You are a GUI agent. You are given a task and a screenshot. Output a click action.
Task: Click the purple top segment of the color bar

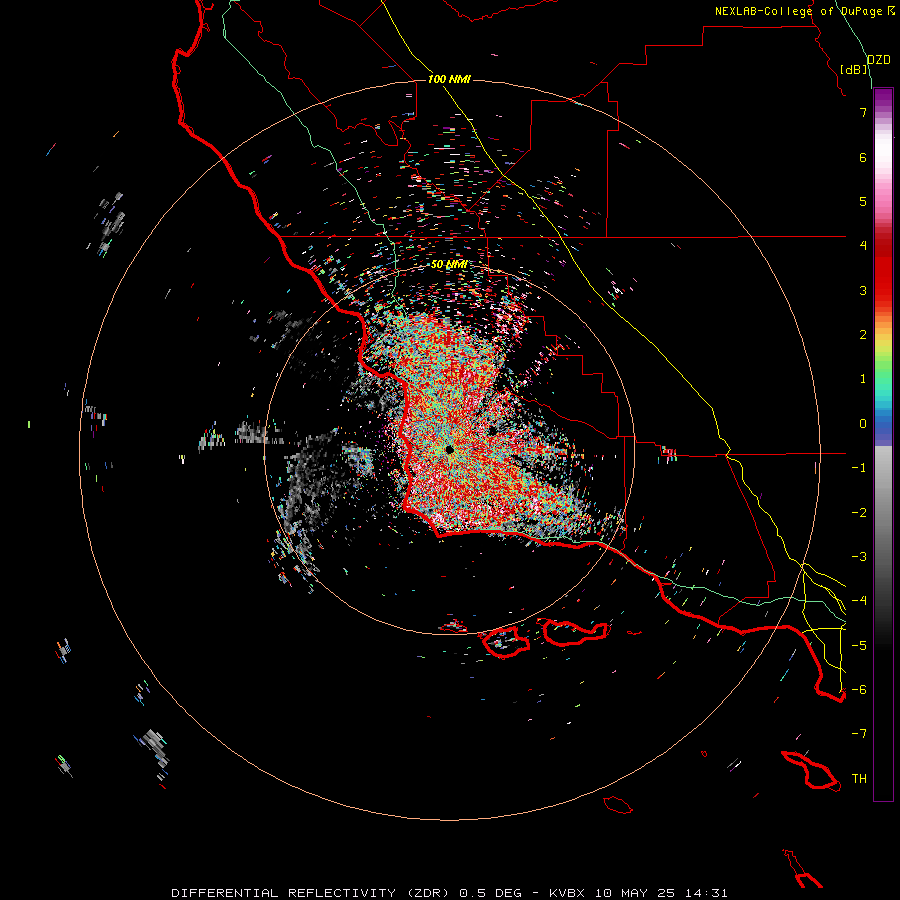883,98
